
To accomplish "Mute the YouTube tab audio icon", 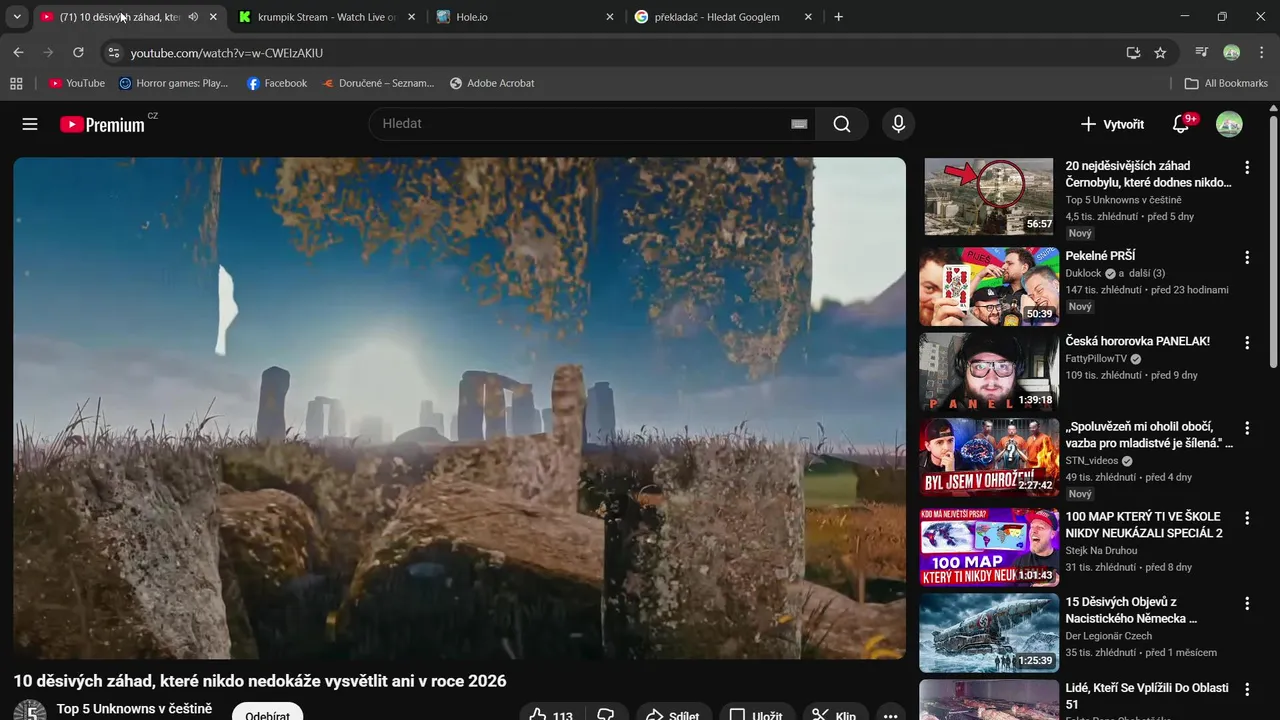I will [x=193, y=17].
